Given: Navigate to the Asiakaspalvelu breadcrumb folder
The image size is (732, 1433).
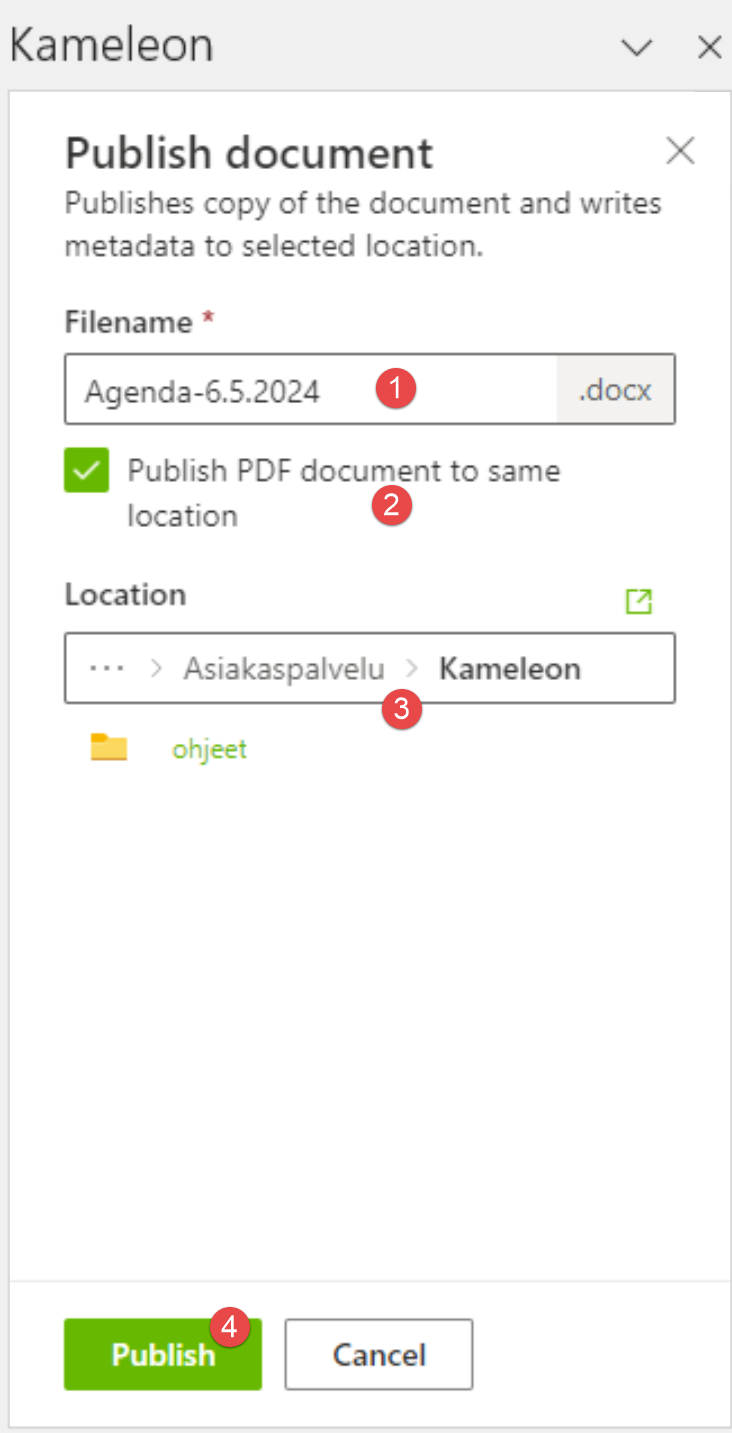Looking at the screenshot, I should tap(283, 668).
